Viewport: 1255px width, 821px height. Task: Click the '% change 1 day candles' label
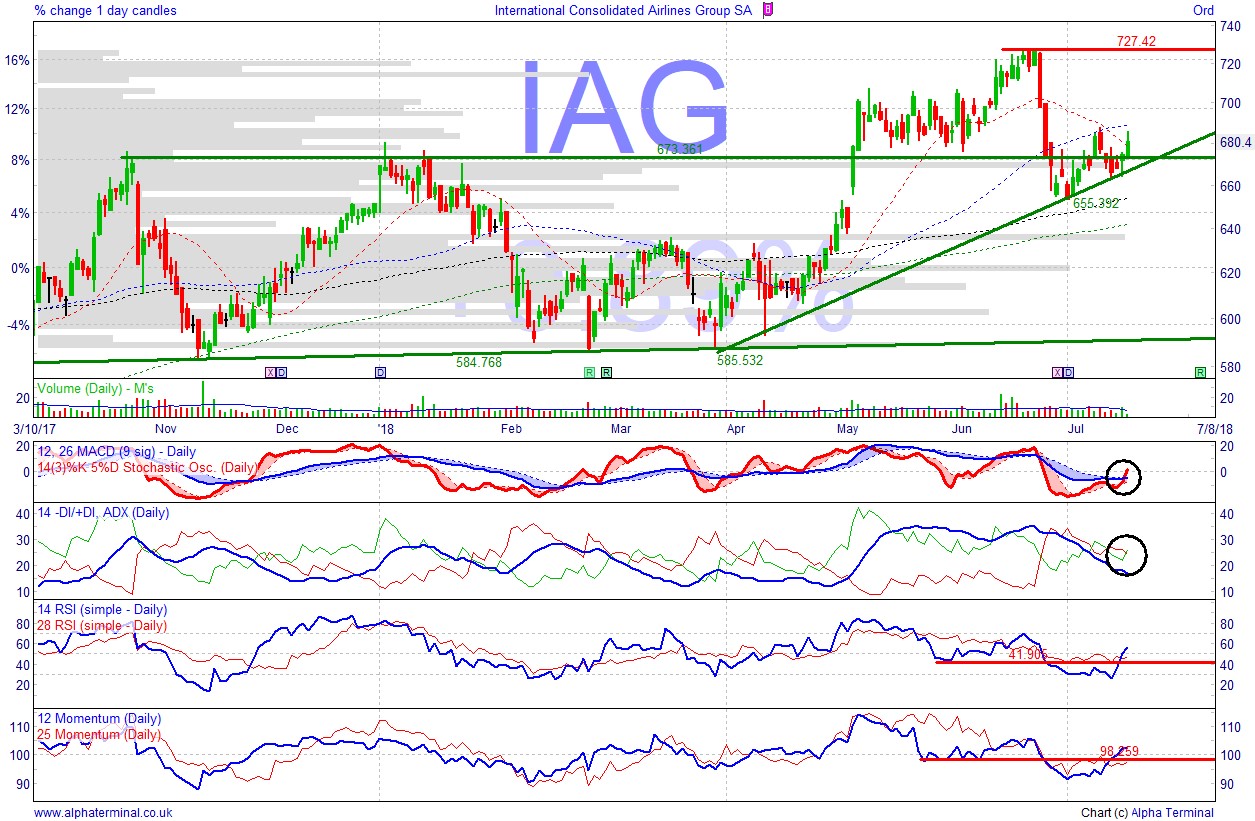pos(105,10)
